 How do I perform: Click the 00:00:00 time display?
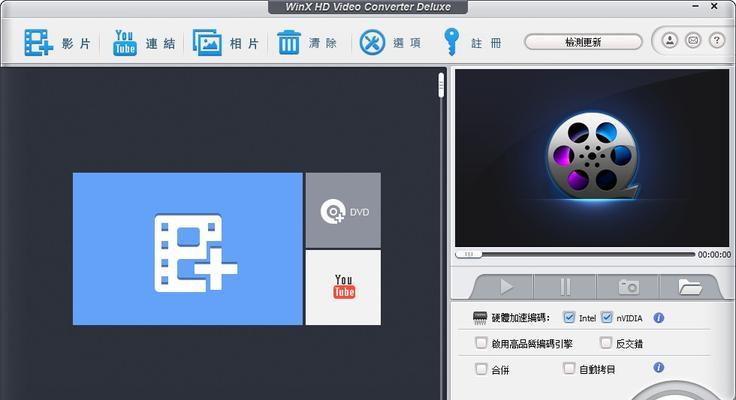[714, 254]
